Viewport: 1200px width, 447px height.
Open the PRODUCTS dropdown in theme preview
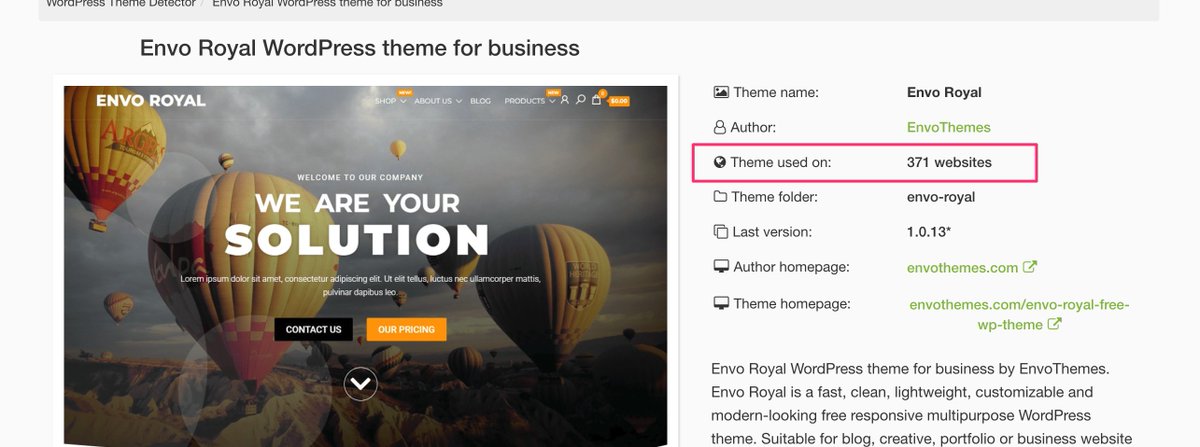click(x=528, y=101)
